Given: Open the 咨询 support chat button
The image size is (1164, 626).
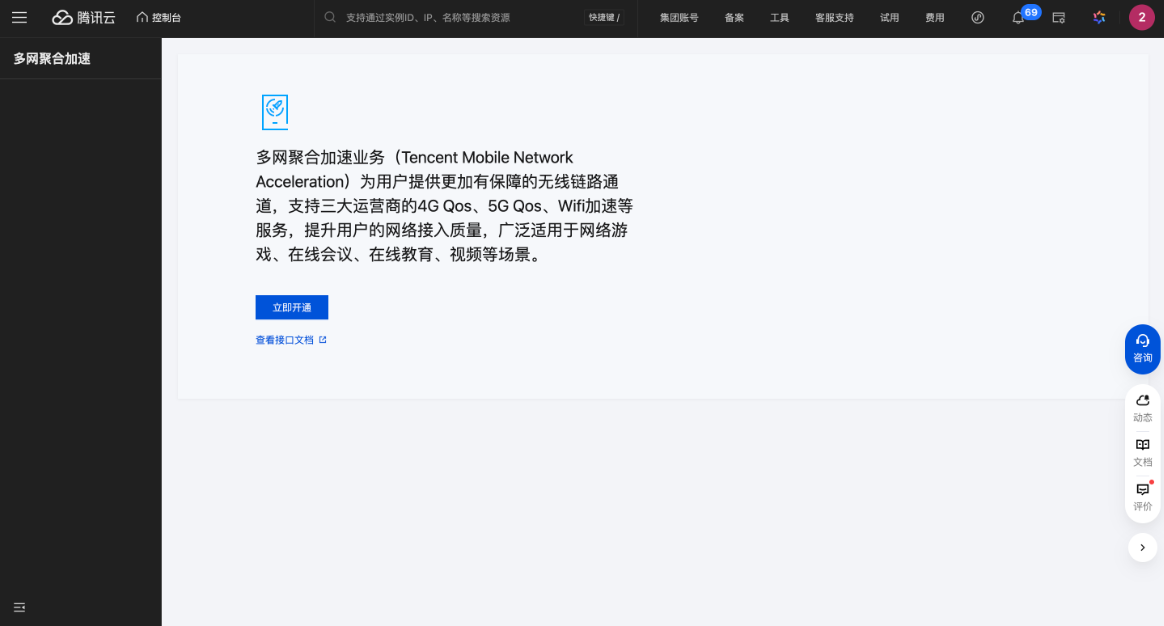Looking at the screenshot, I should click(x=1142, y=349).
